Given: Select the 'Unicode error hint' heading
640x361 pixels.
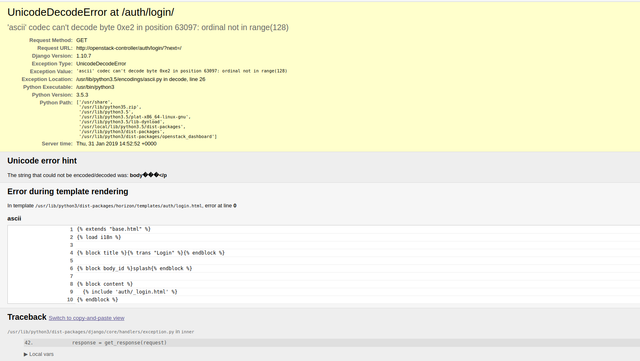Looking at the screenshot, I should pyautogui.click(x=42, y=161).
